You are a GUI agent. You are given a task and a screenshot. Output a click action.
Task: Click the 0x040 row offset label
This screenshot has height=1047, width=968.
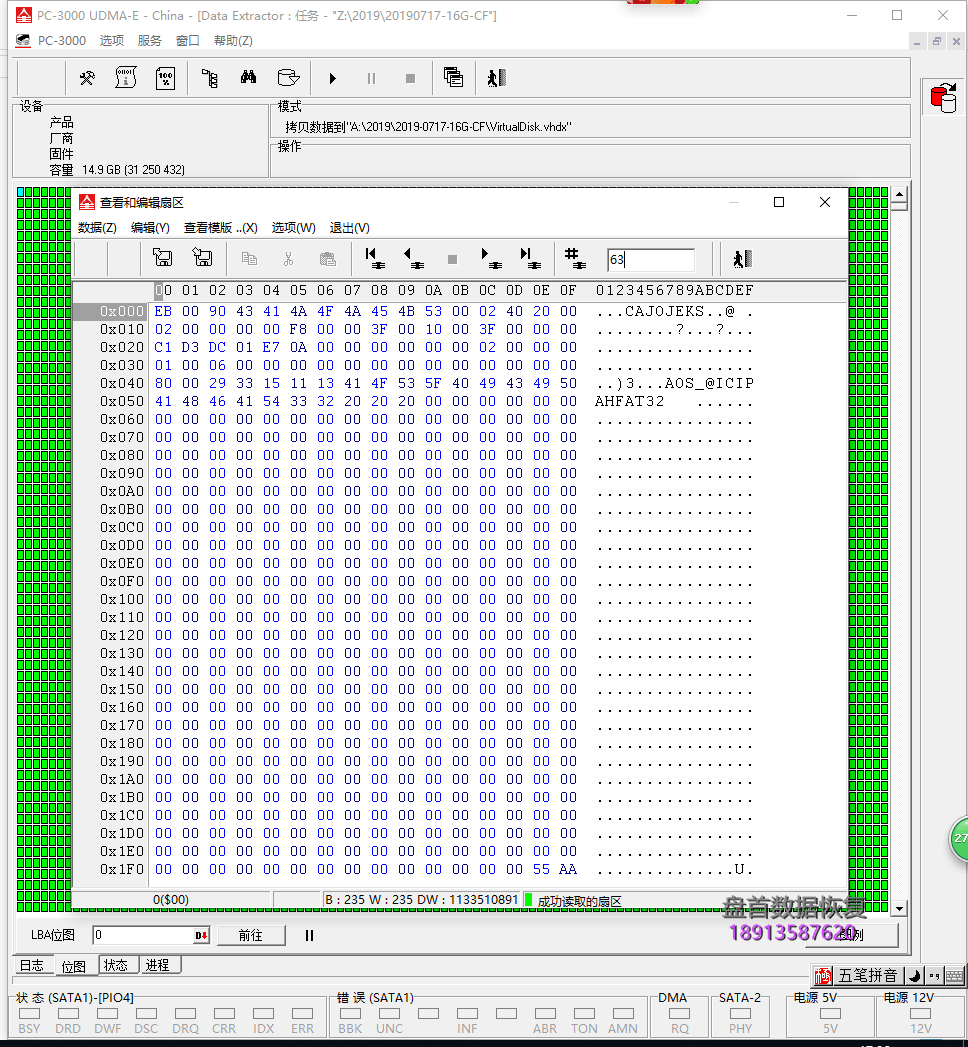[122, 383]
